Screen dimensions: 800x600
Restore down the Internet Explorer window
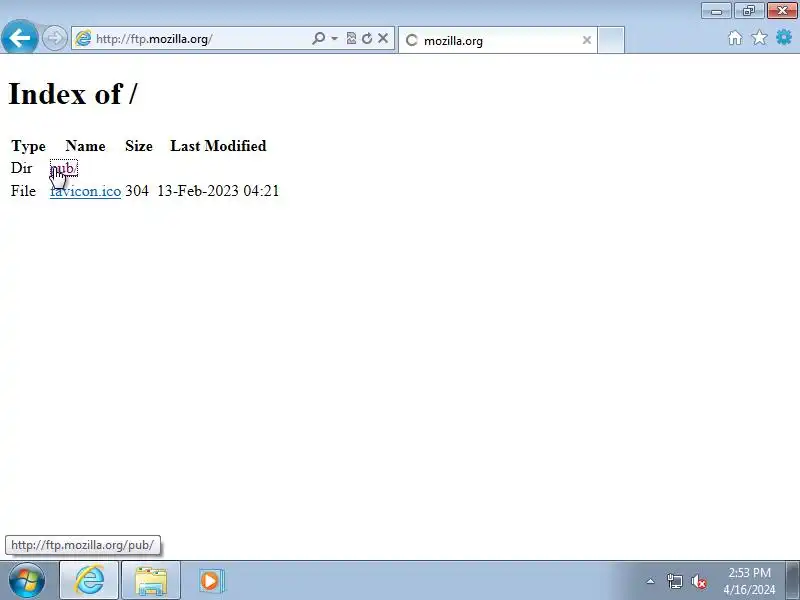tap(748, 10)
